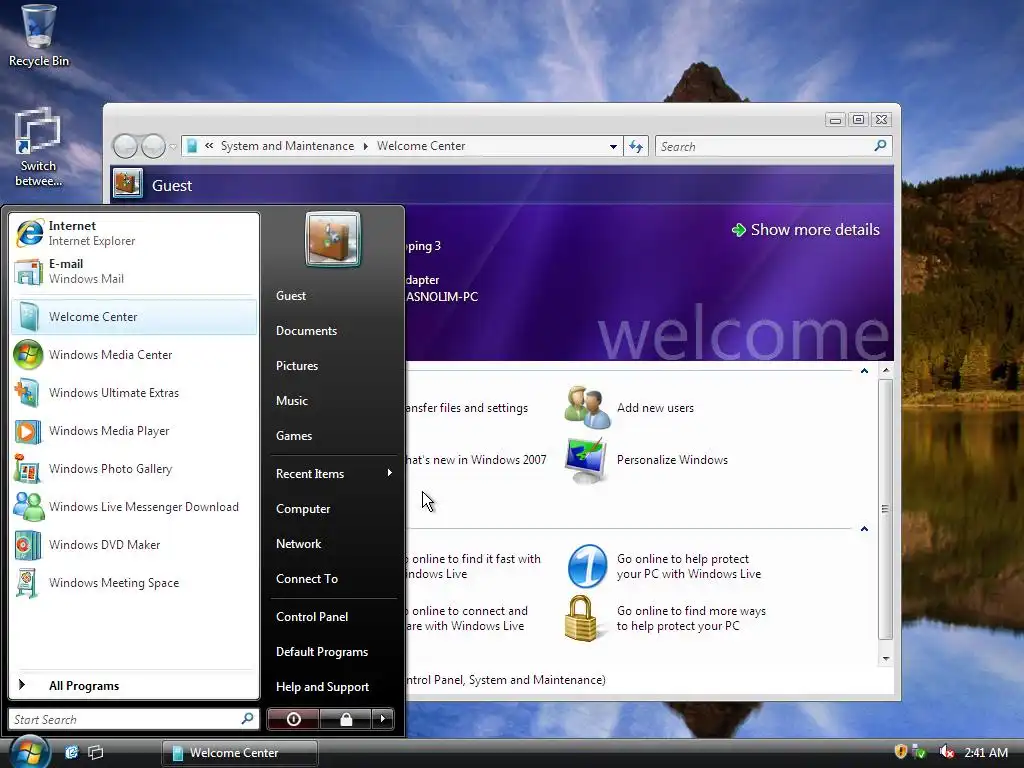The height and width of the screenshot is (768, 1024).
Task: Open Windows Ultimate Extras
Action: pos(134,392)
